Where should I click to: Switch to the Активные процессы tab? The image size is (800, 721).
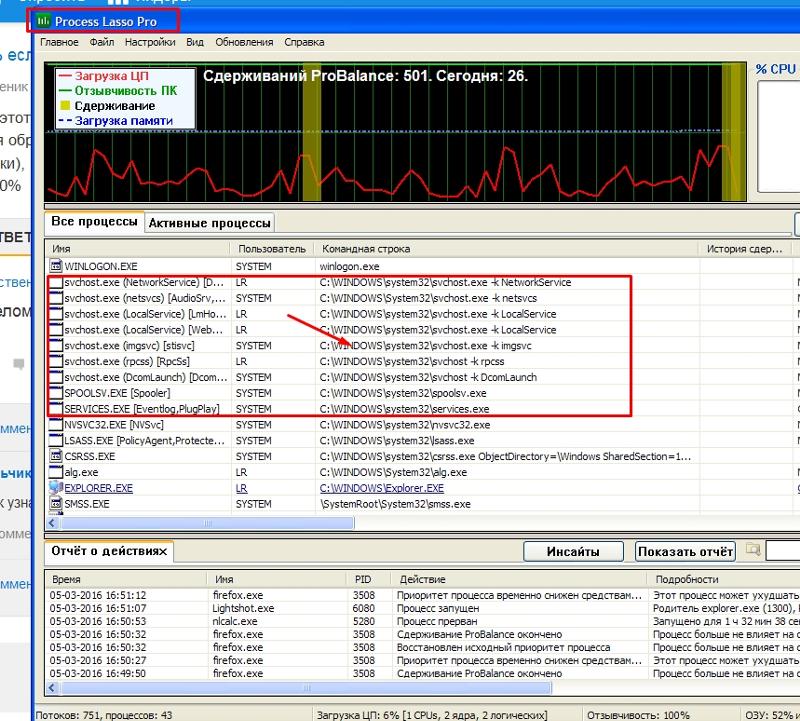click(x=209, y=223)
